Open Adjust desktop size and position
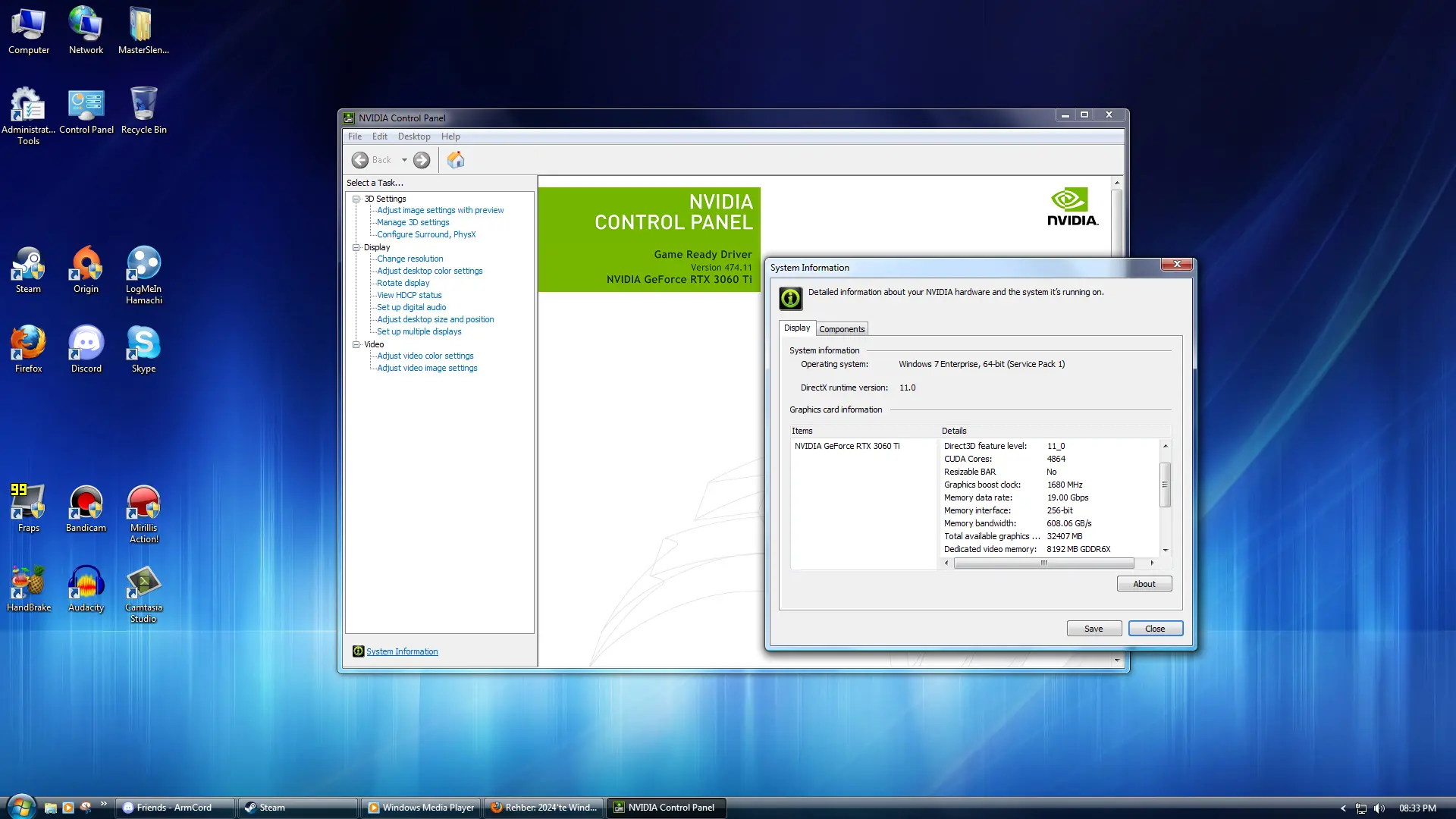 [x=435, y=319]
